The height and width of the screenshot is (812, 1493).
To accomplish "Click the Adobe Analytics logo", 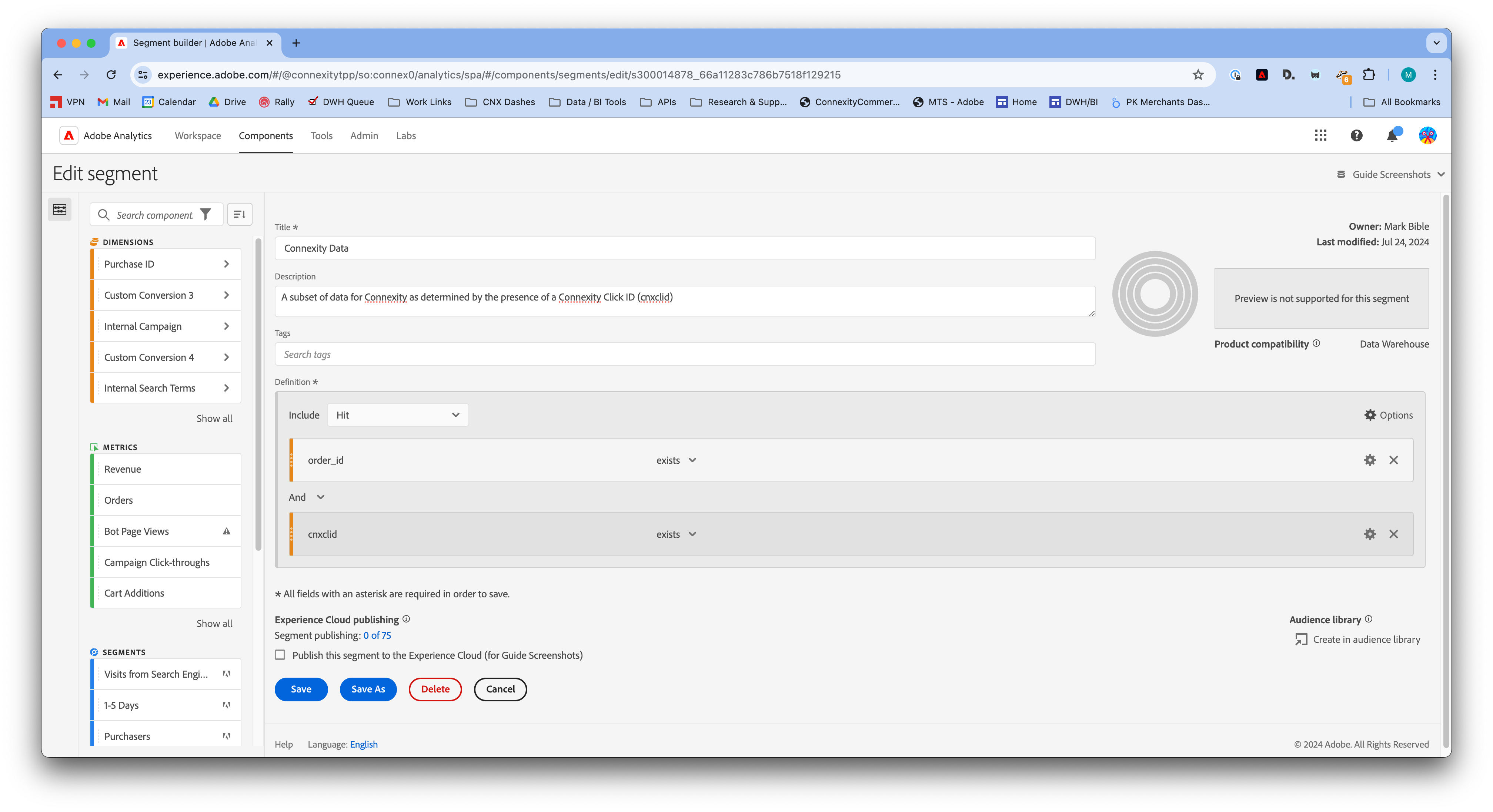I will 69,135.
